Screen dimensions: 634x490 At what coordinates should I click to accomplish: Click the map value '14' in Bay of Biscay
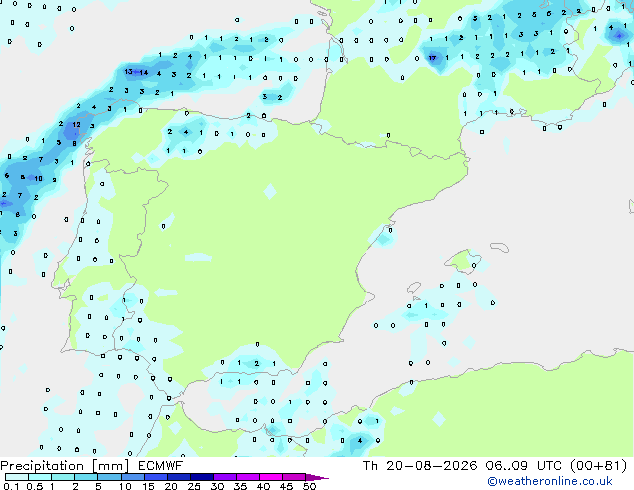pos(144,73)
